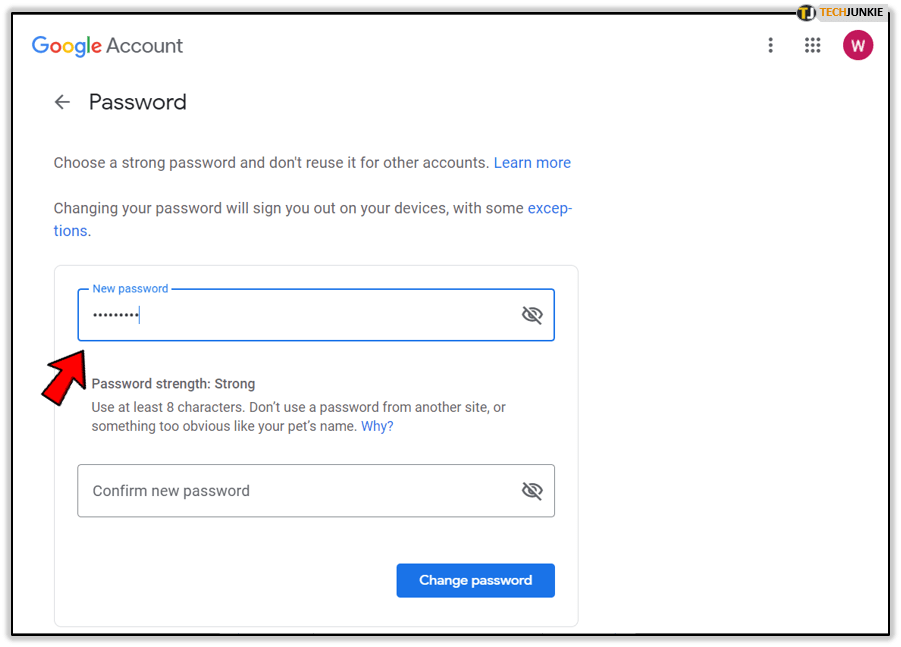Focus the New password input field
The height and width of the screenshot is (647, 901).
click(x=300, y=316)
